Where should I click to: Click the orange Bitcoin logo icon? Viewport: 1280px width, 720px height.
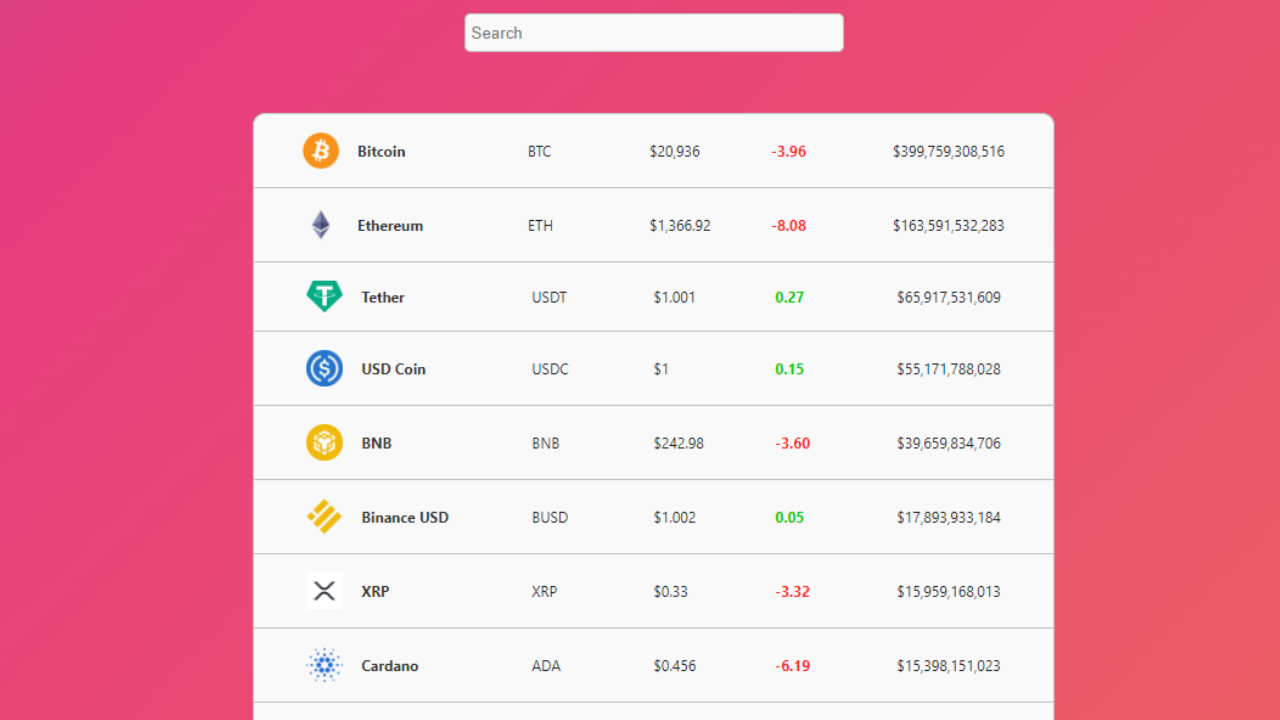(x=321, y=151)
